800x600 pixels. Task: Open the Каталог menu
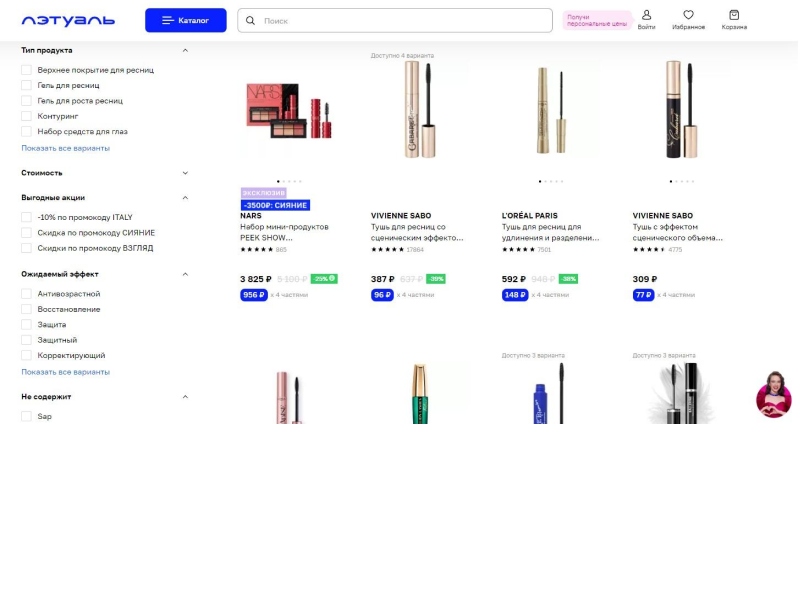(186, 20)
